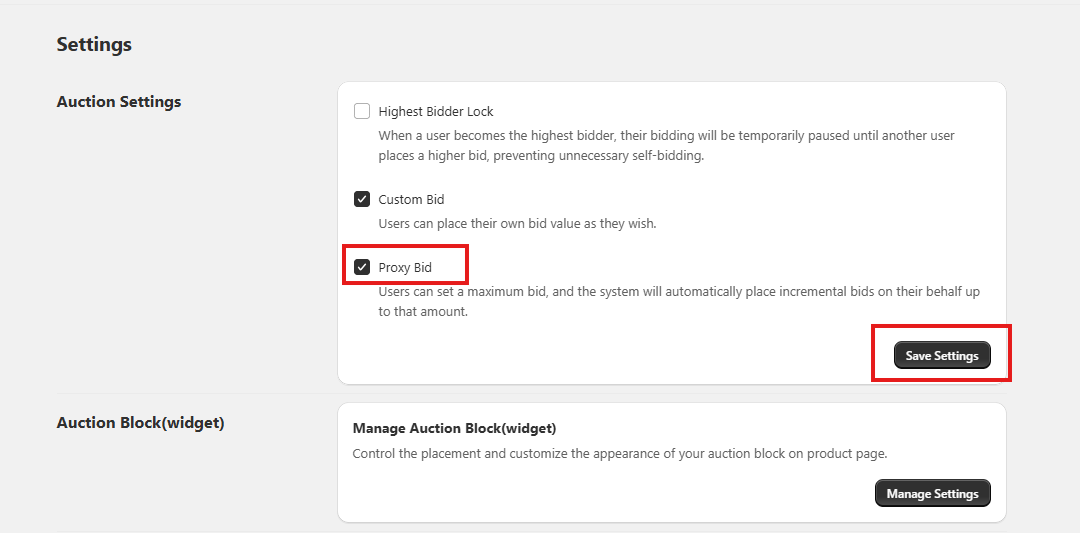Viewport: 1080px width, 533px height.
Task: Select the "Auction Block(widget)" section heading on the left
Action: [x=140, y=423]
